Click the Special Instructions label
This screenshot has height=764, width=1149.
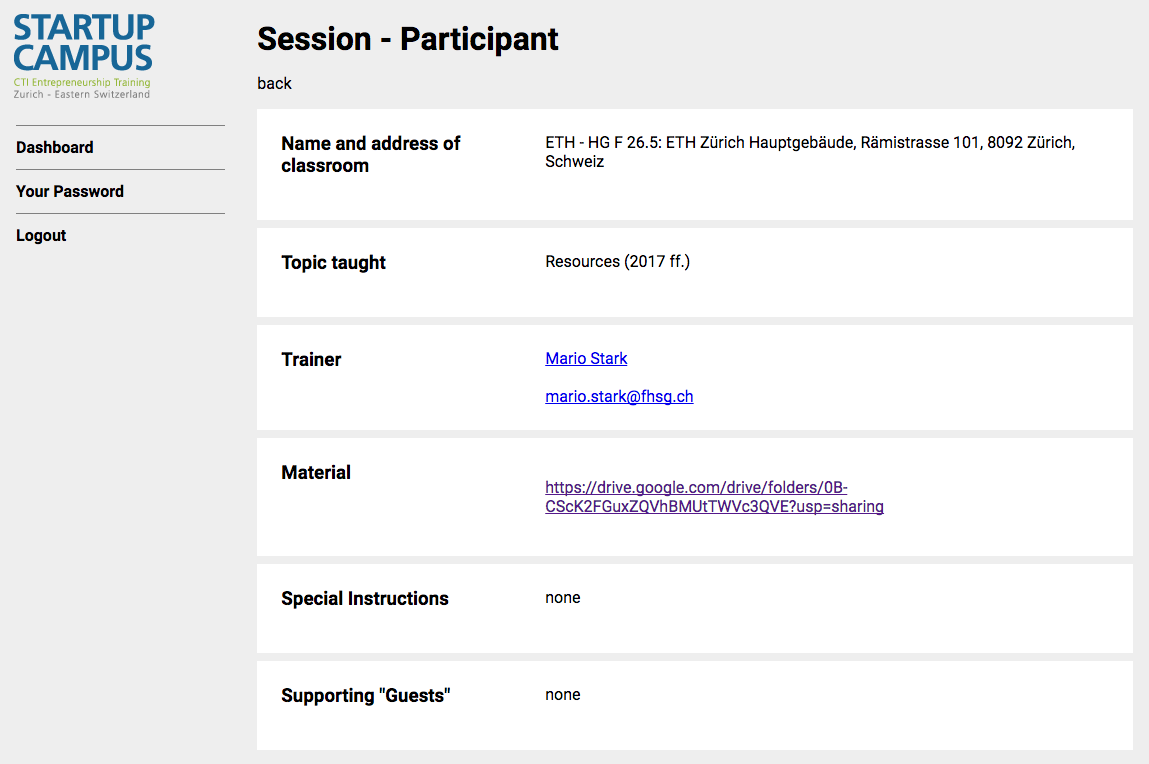coord(365,598)
